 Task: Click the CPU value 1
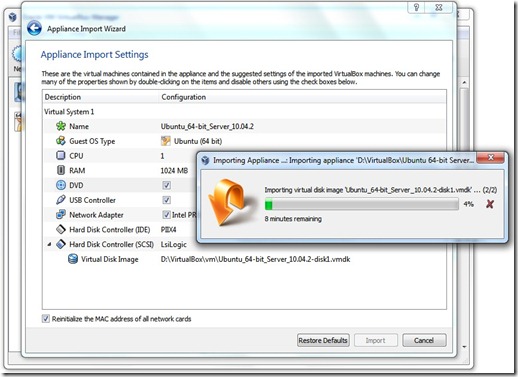click(x=162, y=156)
